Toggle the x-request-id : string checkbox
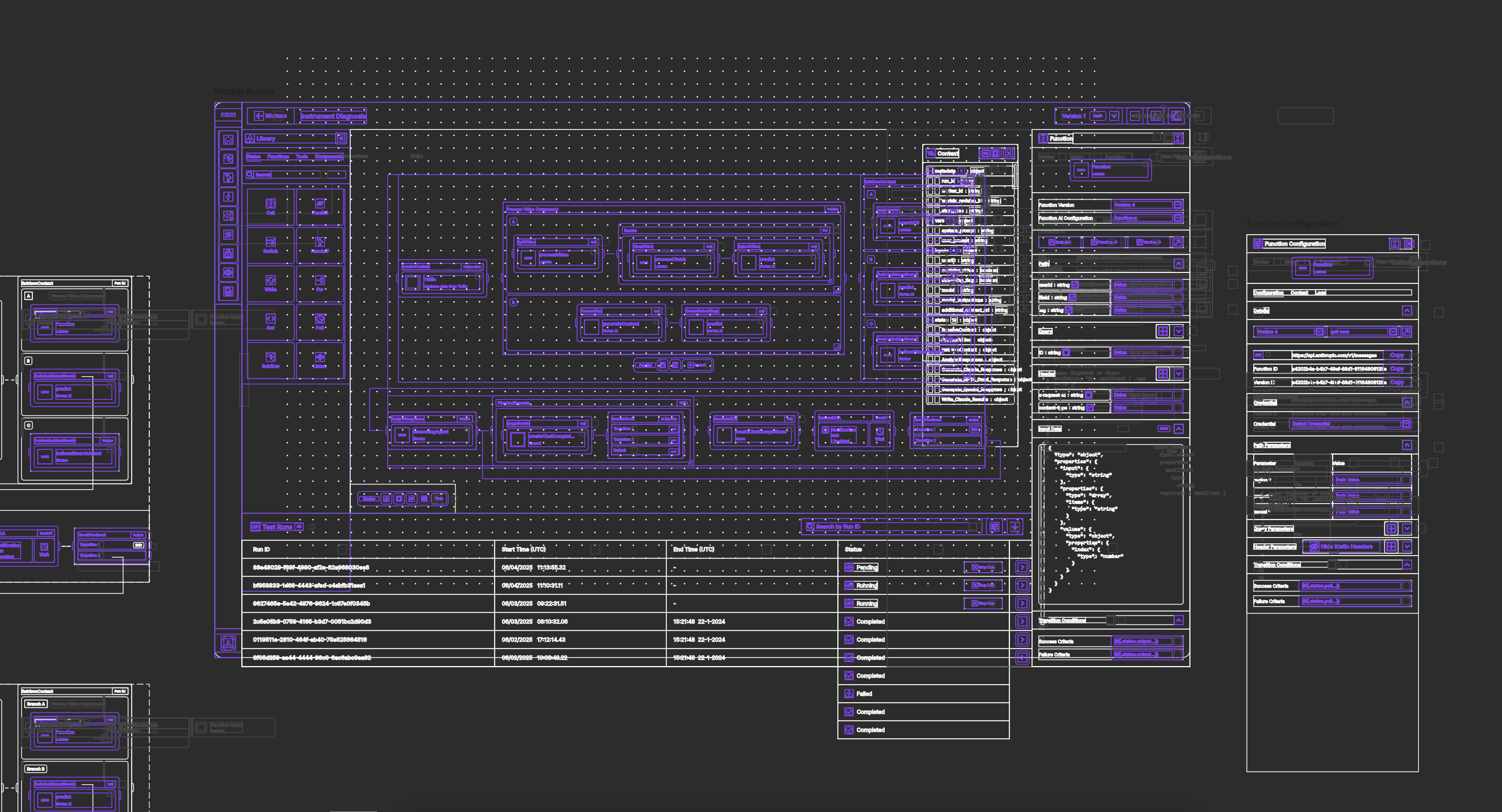This screenshot has height=812, width=1502. [1088, 395]
